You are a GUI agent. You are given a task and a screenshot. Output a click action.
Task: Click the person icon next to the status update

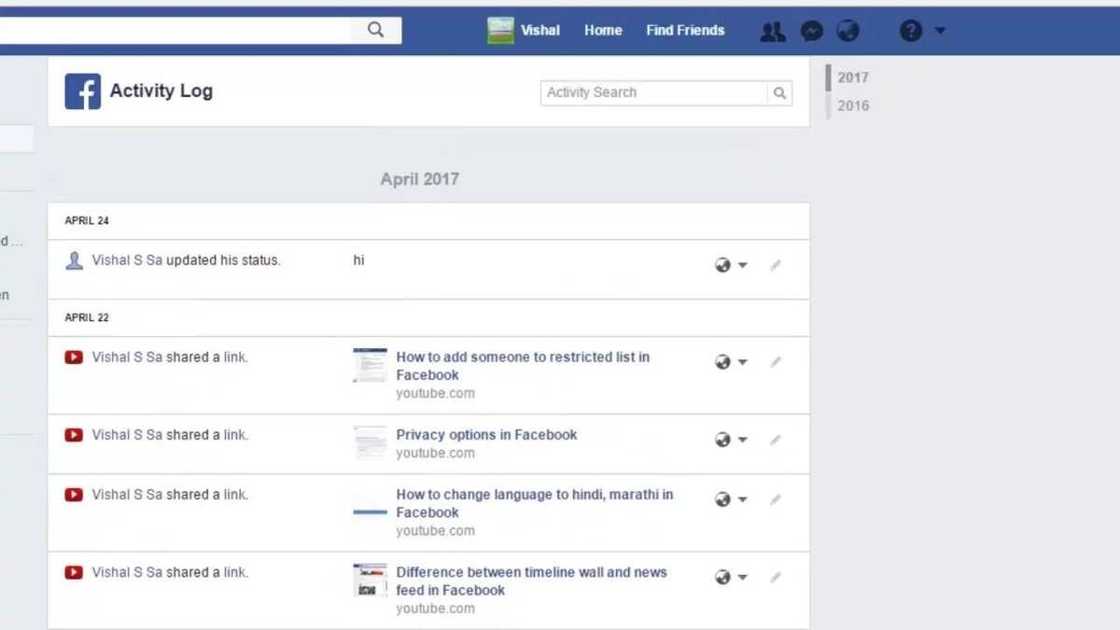point(74,259)
